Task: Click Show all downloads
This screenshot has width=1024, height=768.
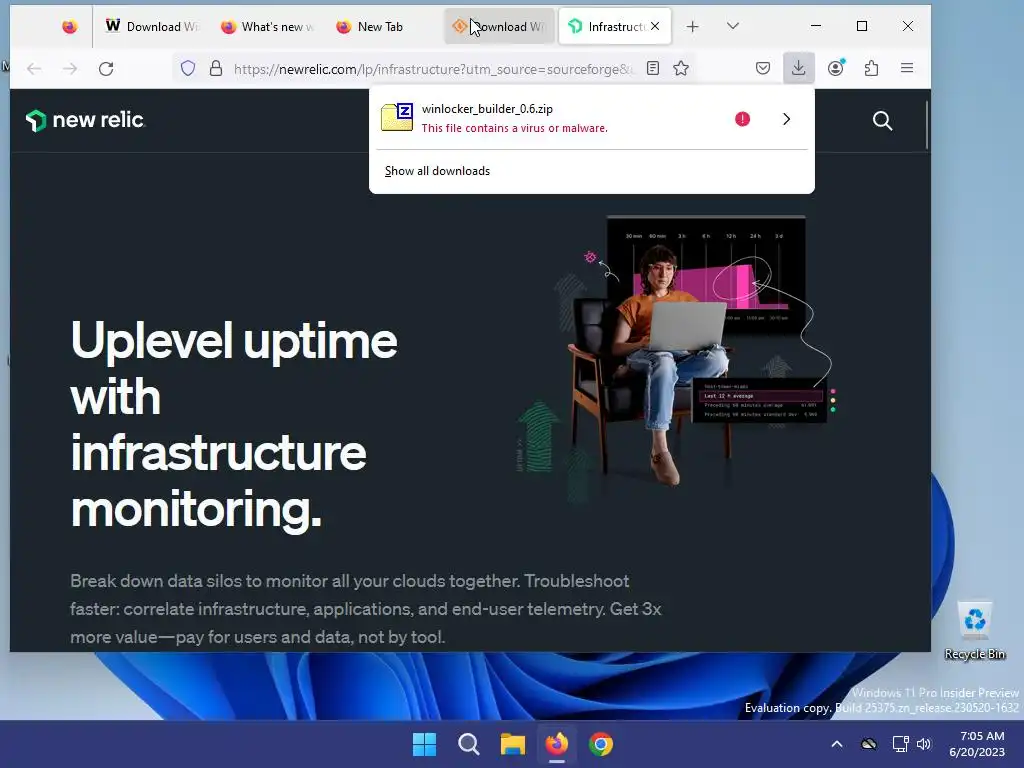Action: coord(437,171)
